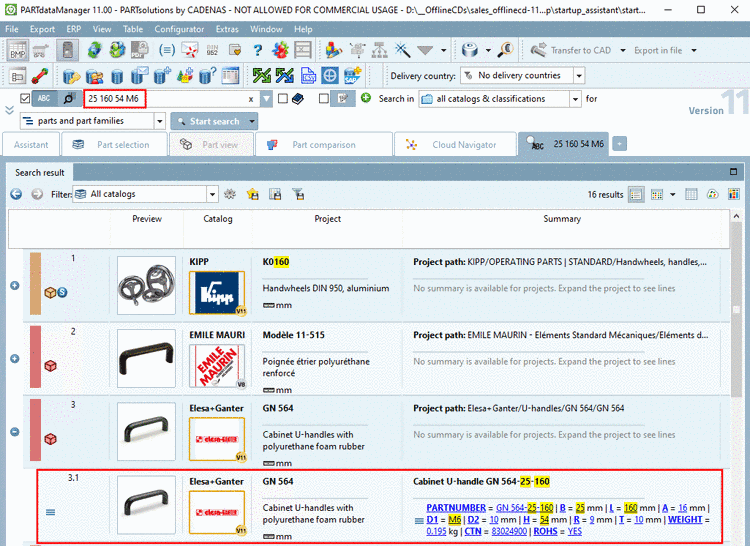This screenshot has width=750, height=546.
Task: Click the BMP image export icon
Action: point(18,50)
